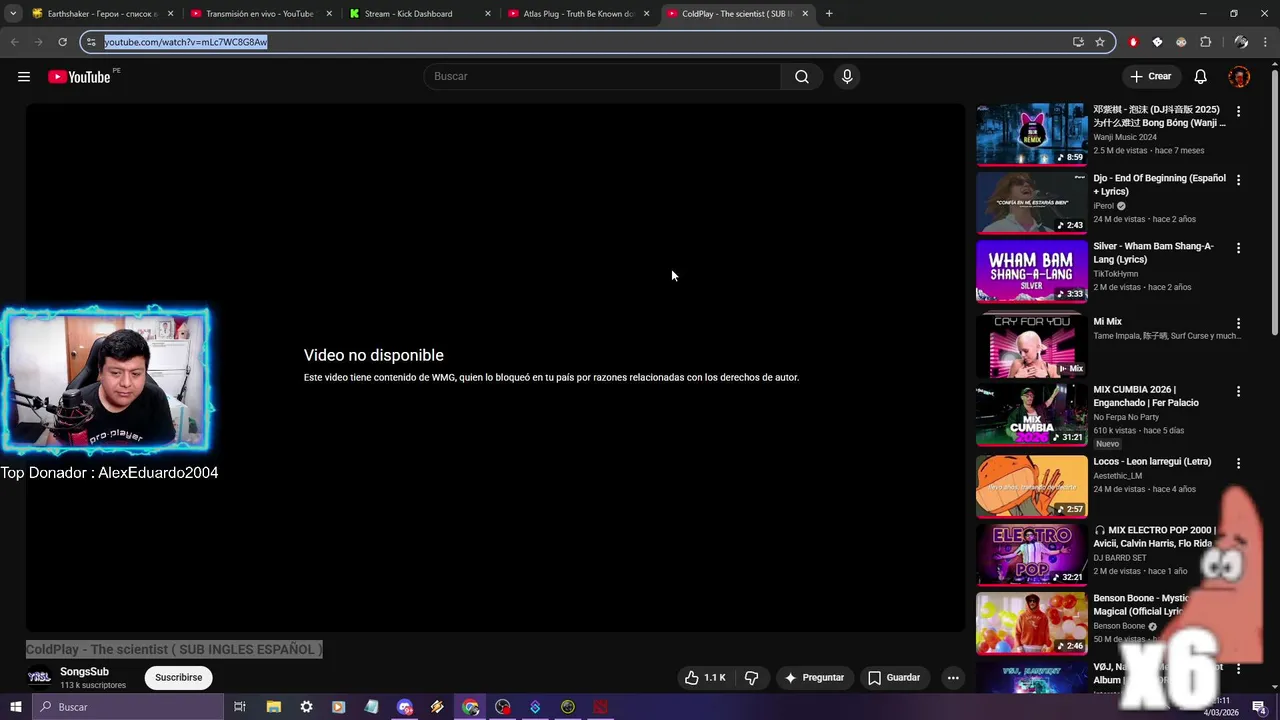Reload the page
This screenshot has height=720, width=1280.
(62, 42)
